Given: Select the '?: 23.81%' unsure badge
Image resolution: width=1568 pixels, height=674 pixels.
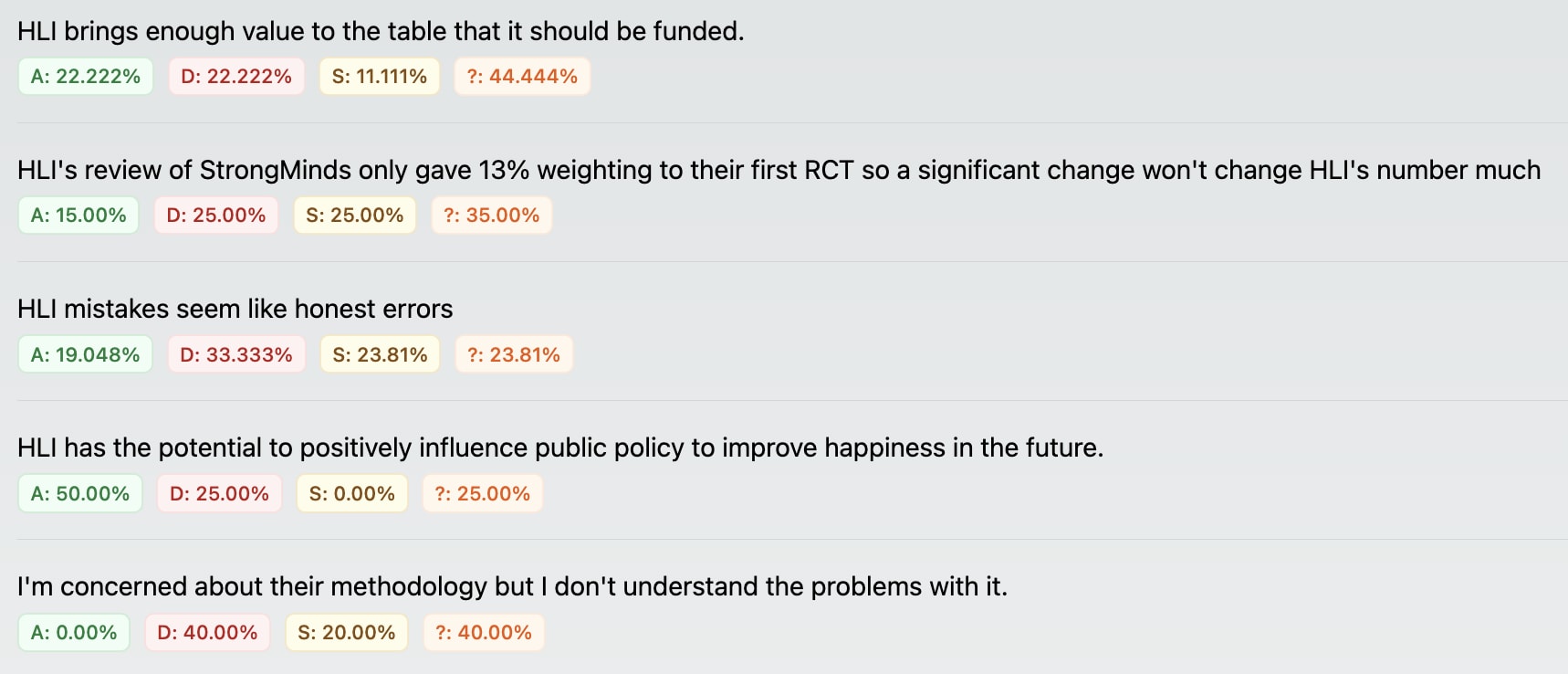Looking at the screenshot, I should 514,354.
